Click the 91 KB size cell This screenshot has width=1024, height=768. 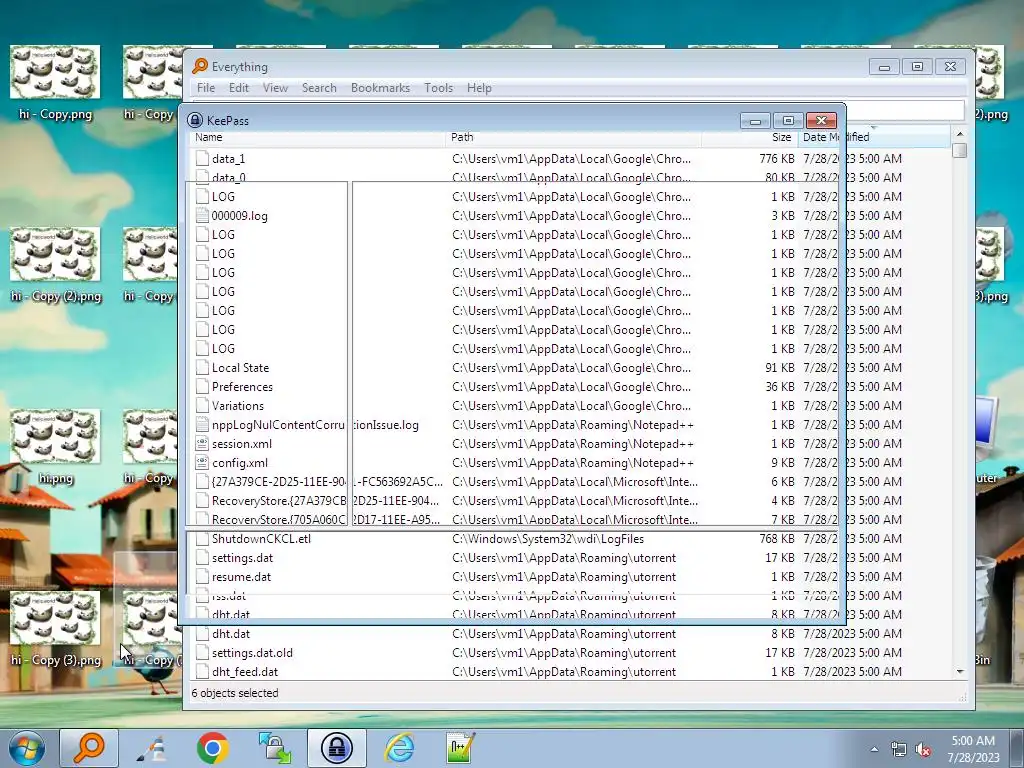click(x=780, y=368)
